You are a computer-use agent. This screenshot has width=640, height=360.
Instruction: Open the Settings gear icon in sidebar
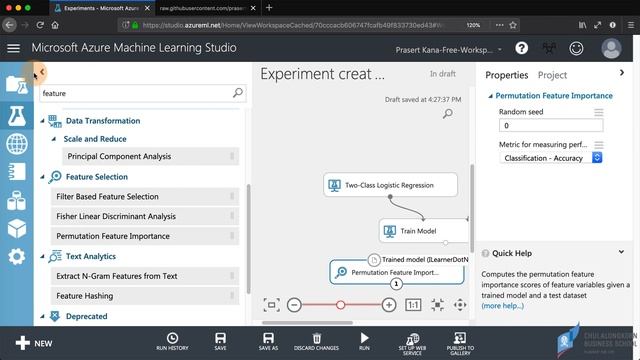point(17,257)
